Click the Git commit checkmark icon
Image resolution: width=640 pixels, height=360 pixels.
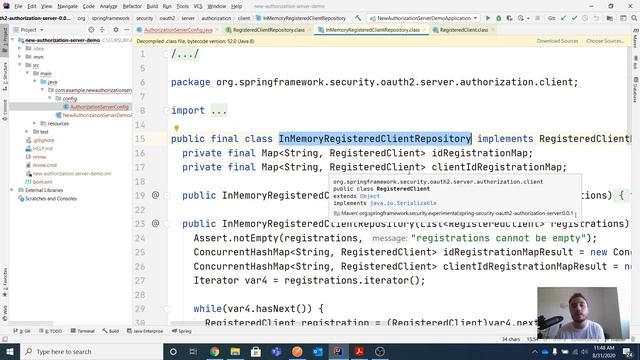[574, 18]
